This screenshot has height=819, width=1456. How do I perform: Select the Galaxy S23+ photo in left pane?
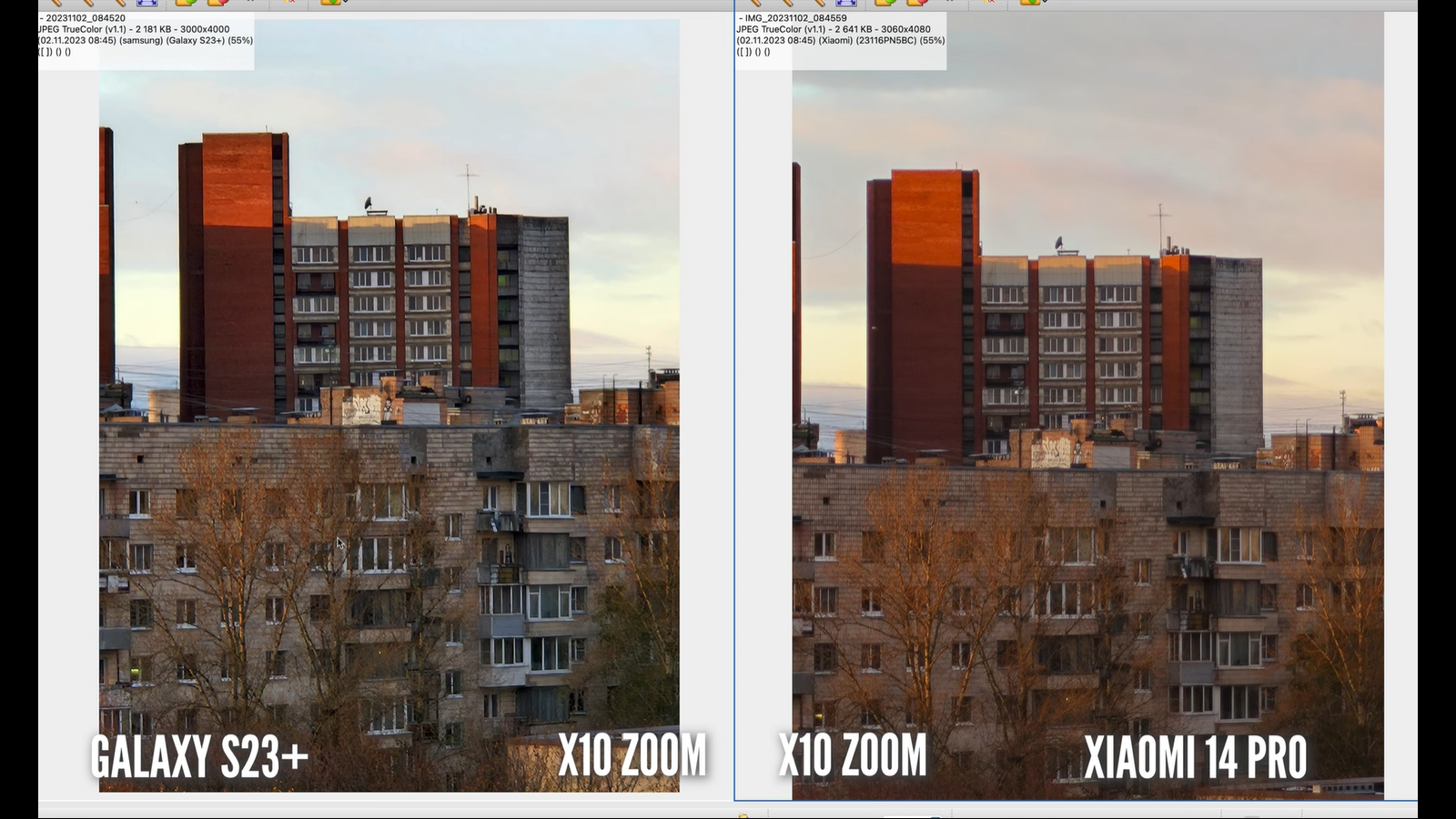click(389, 405)
